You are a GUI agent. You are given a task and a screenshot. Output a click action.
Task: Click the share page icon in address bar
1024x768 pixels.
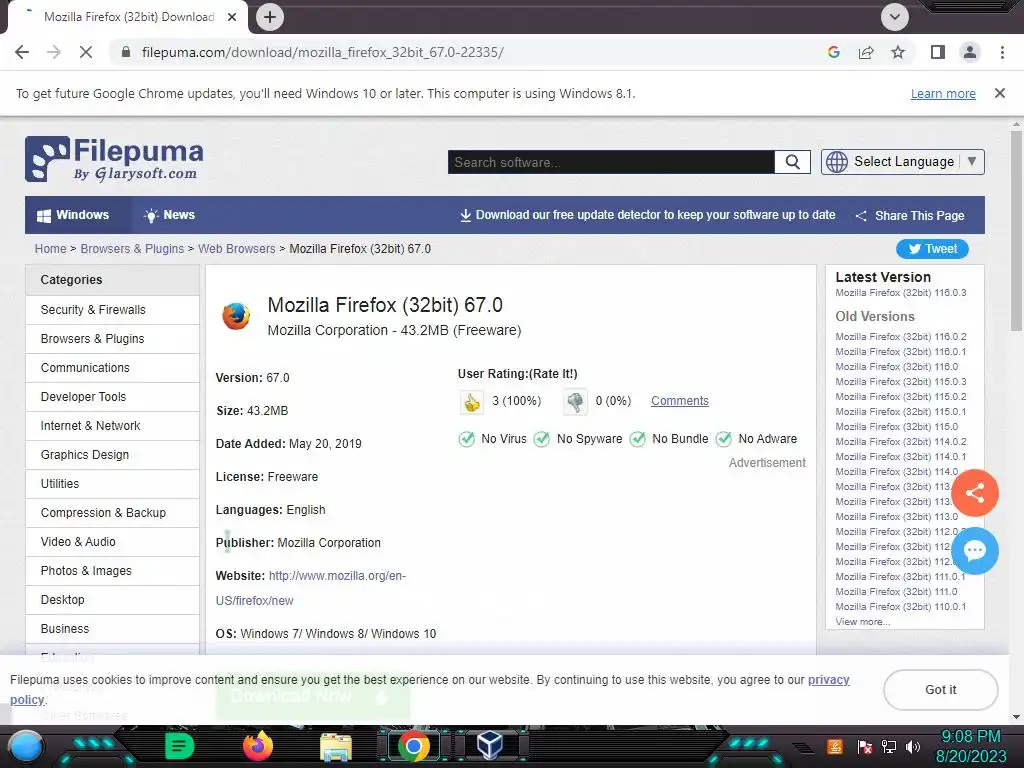[x=866, y=52]
